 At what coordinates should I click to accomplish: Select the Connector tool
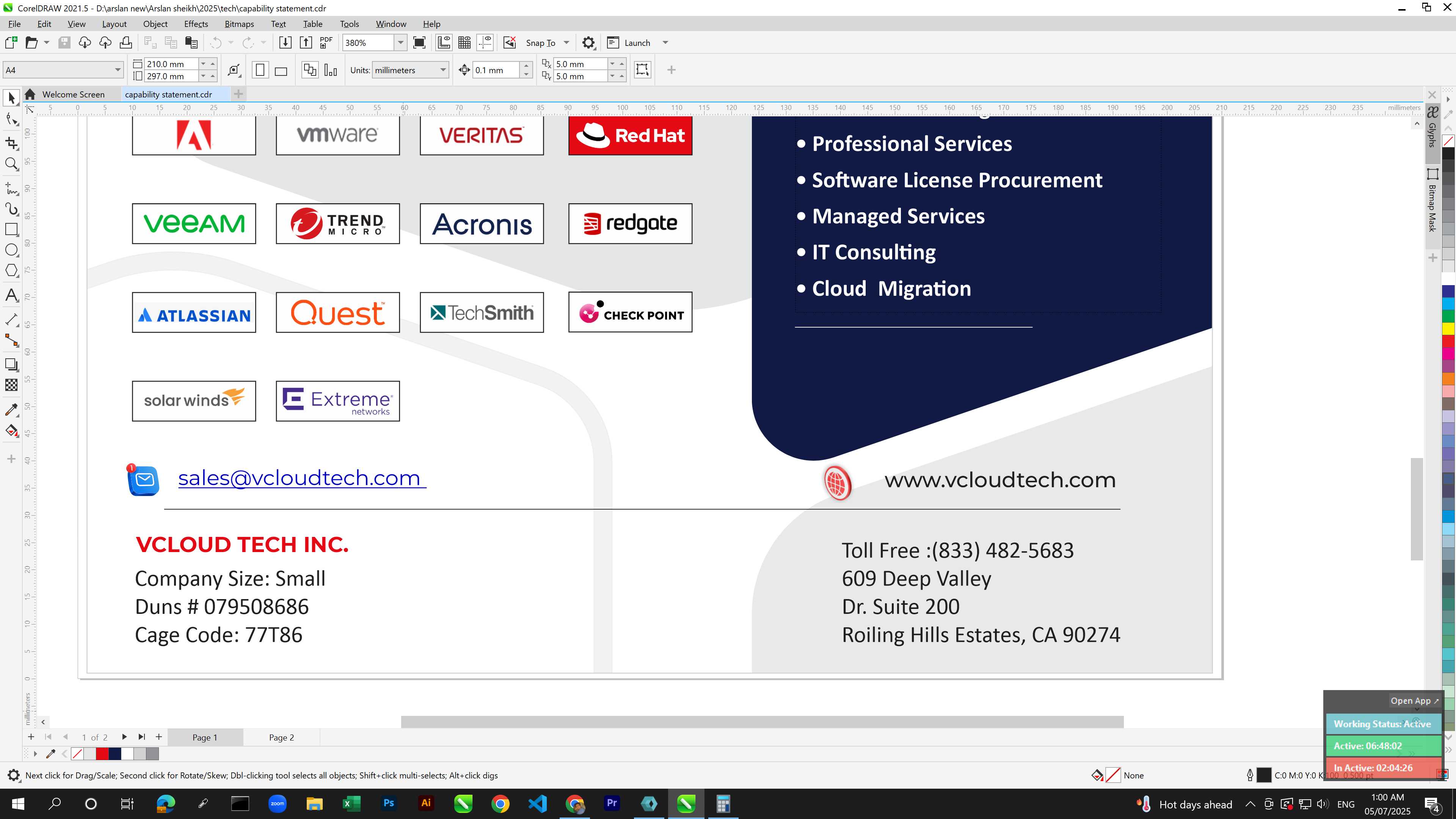[11, 340]
